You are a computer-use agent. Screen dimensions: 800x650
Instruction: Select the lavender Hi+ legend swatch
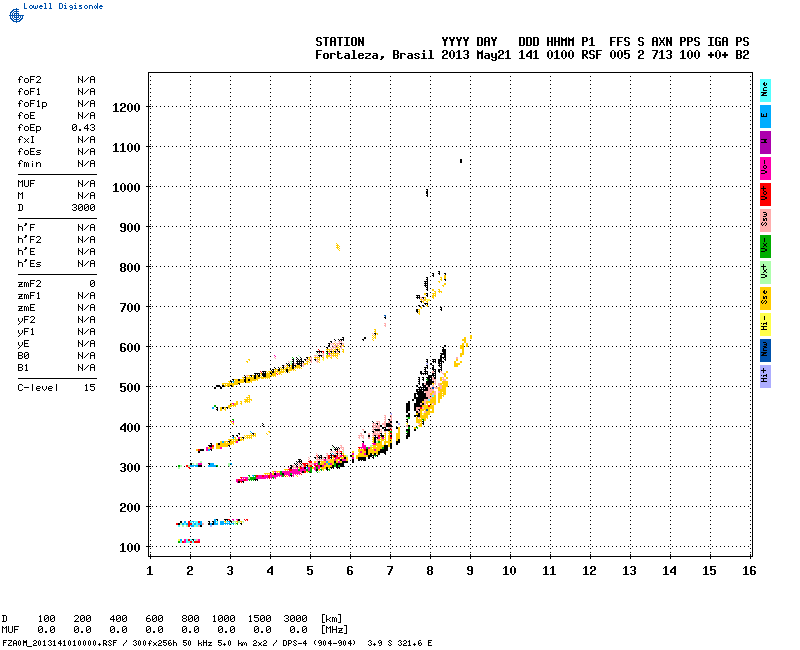click(765, 377)
